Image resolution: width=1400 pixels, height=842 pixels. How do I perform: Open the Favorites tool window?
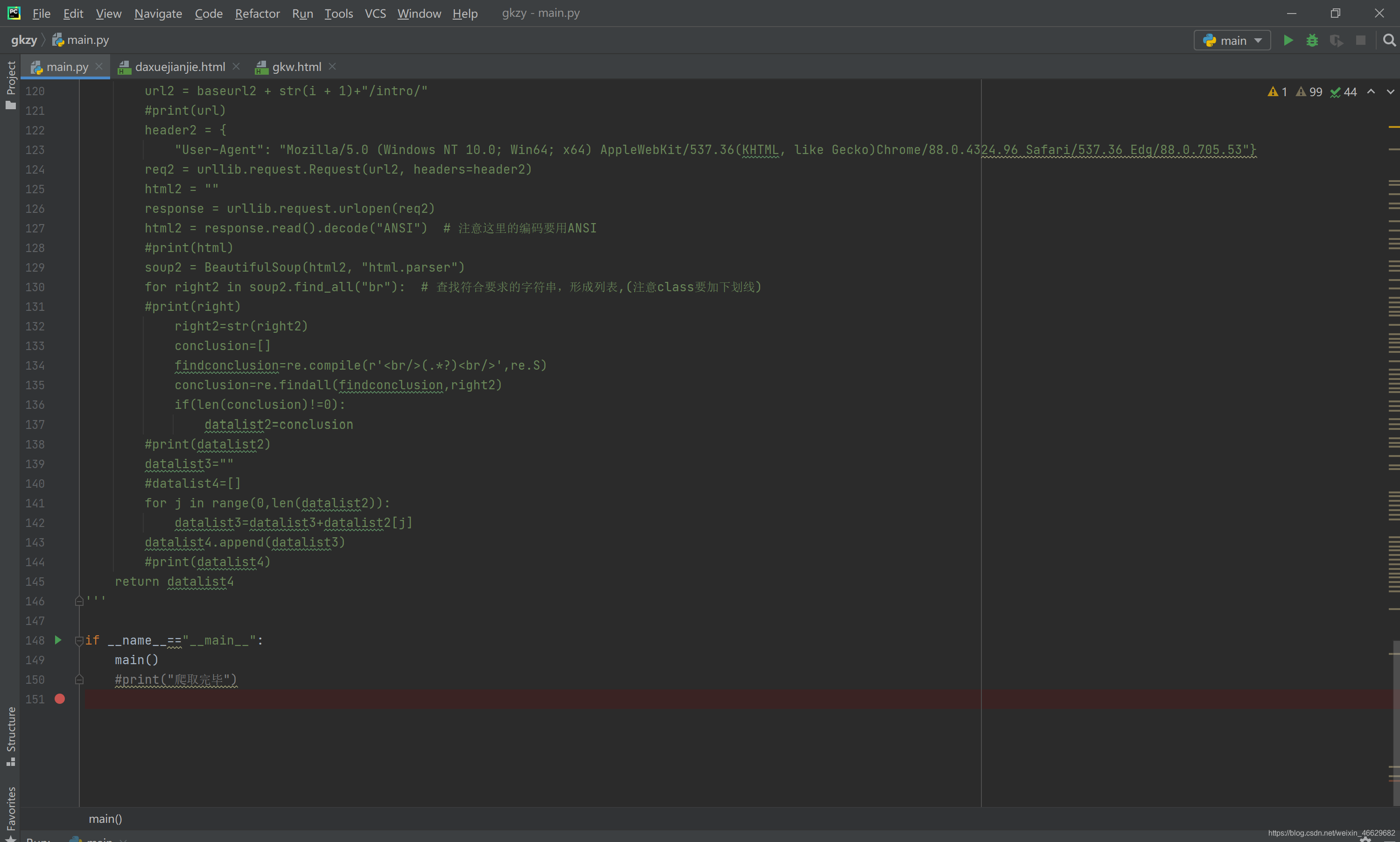[x=11, y=813]
